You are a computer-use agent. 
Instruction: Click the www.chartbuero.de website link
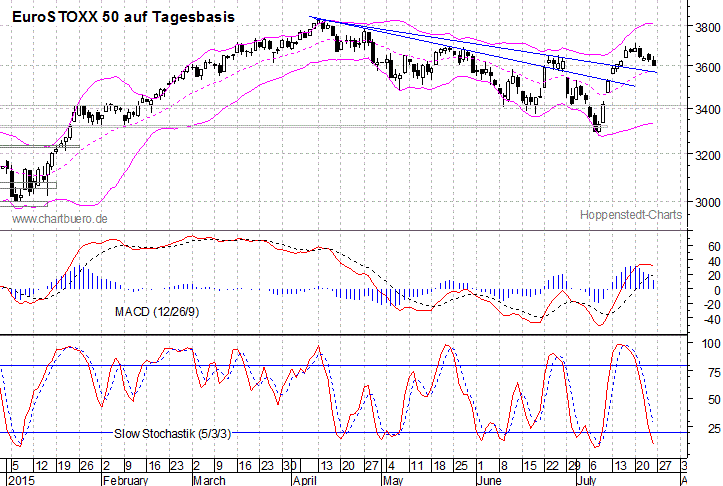60,218
